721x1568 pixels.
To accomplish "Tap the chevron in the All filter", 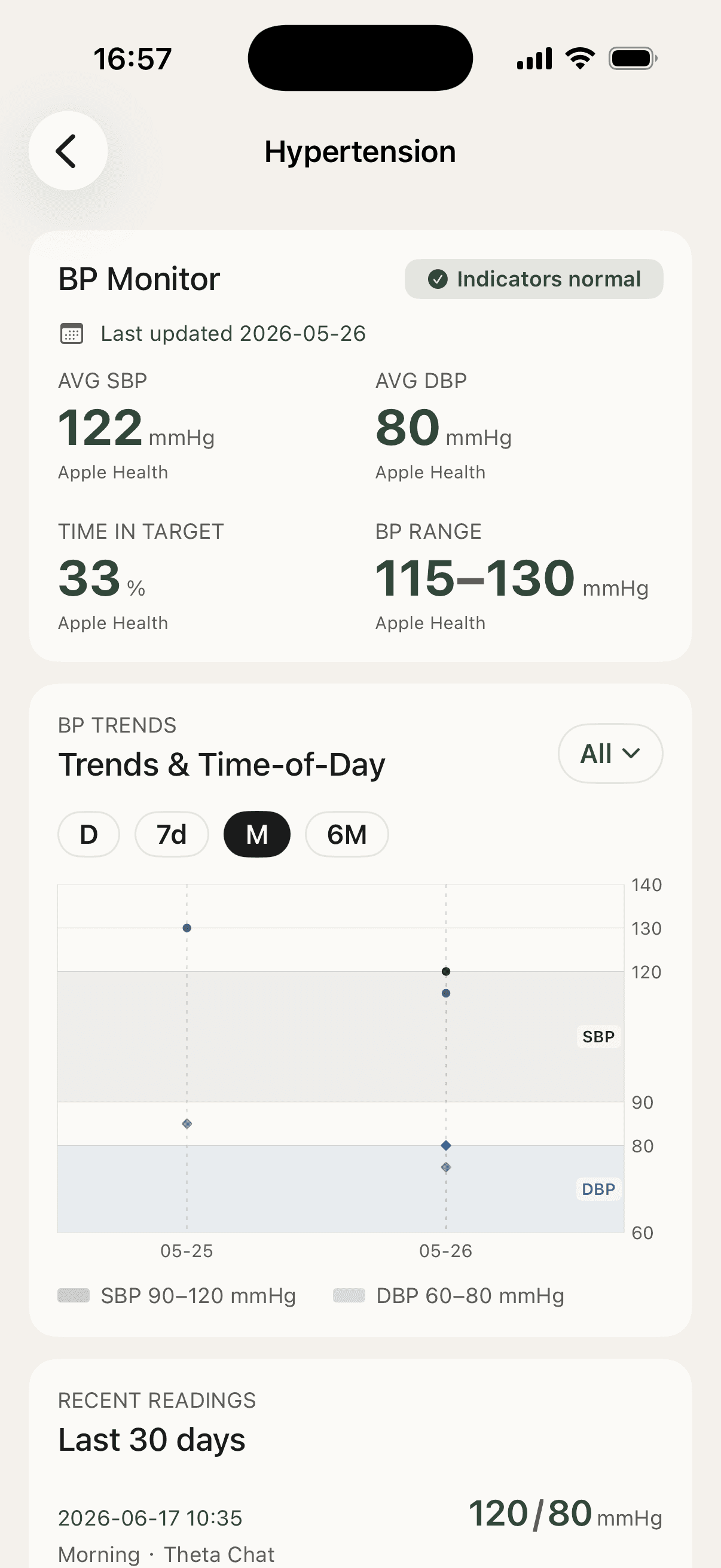I will pyautogui.click(x=631, y=754).
